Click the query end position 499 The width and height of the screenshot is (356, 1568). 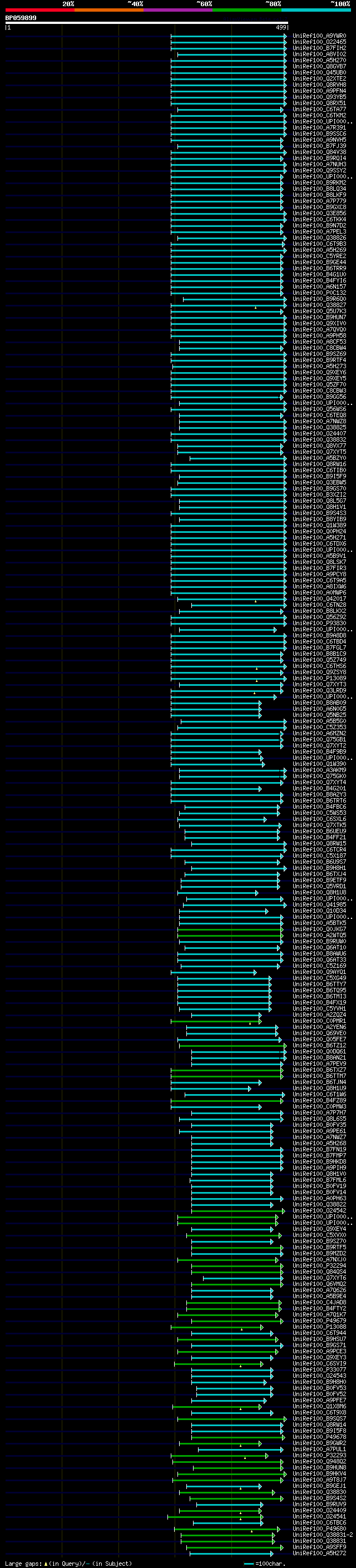(x=281, y=27)
